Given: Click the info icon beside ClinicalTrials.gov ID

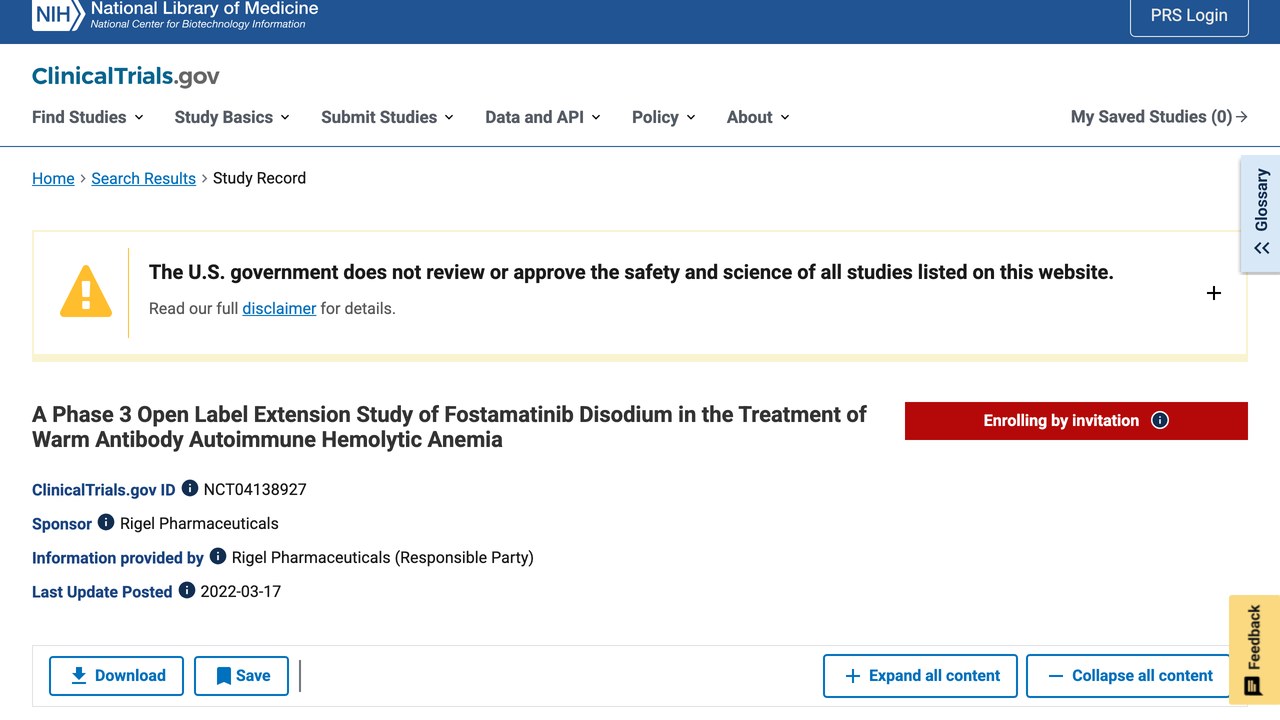Looking at the screenshot, I should point(190,489).
